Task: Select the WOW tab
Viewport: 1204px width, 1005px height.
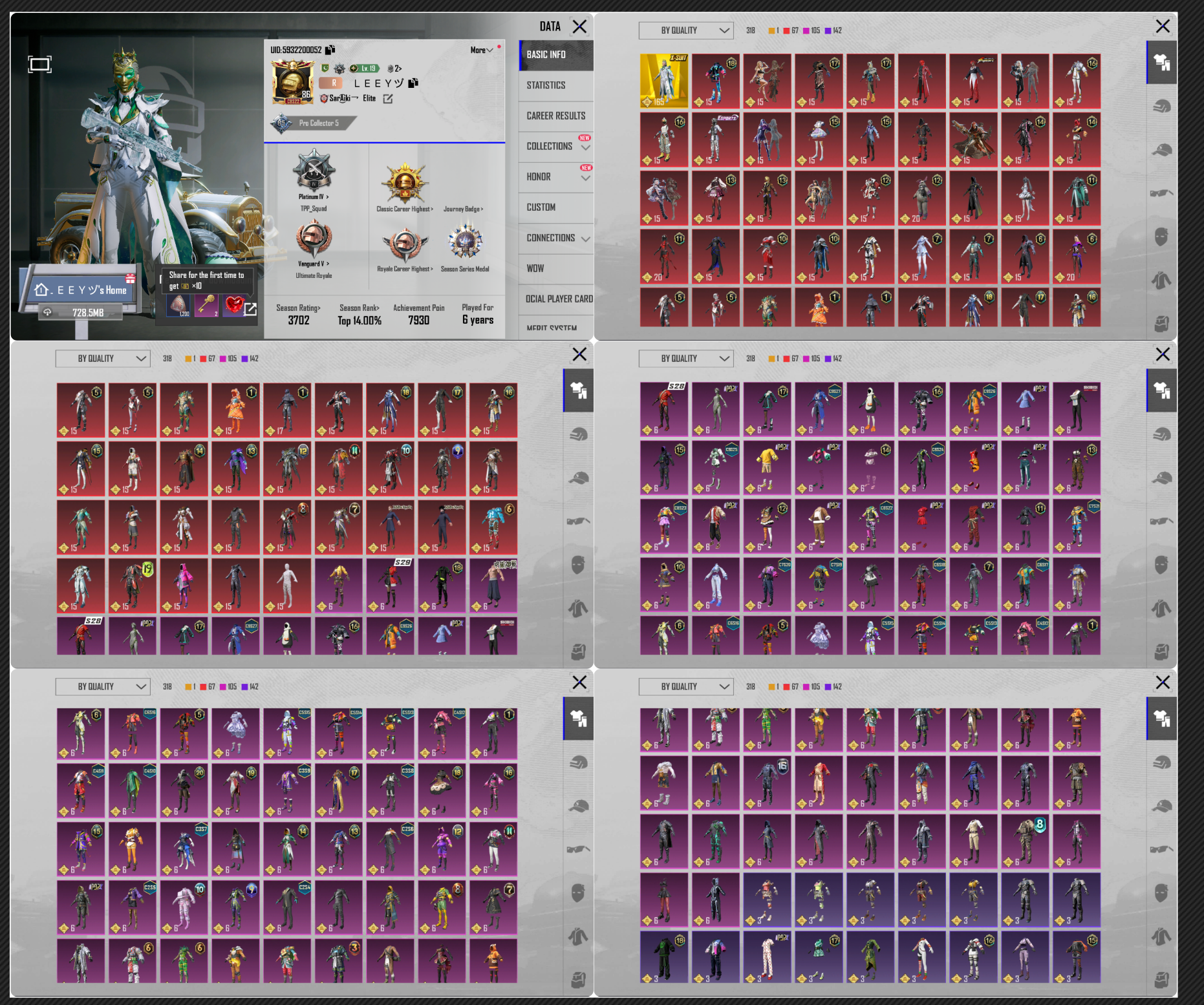Action: click(x=557, y=268)
